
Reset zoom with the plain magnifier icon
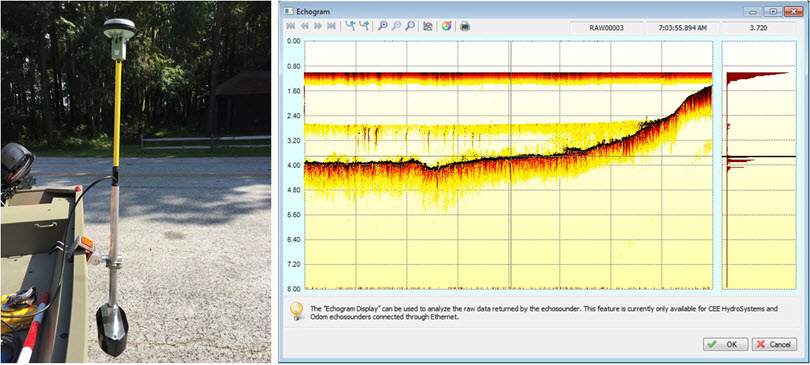click(x=410, y=26)
